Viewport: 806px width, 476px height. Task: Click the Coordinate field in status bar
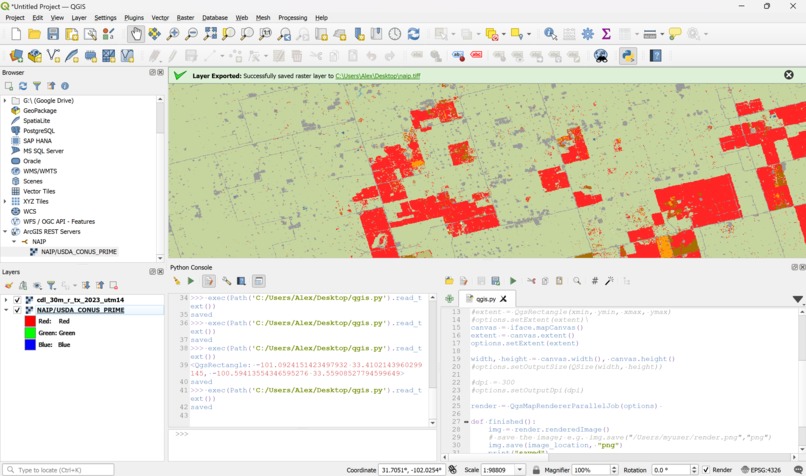click(412, 470)
